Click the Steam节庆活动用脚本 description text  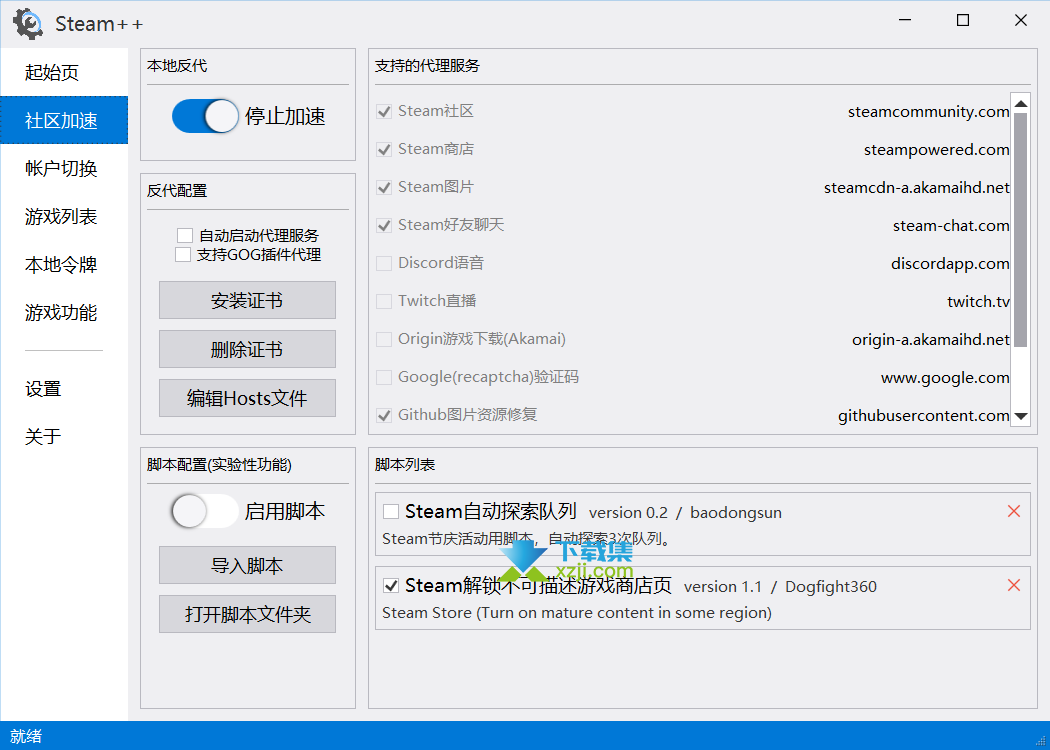526,539
